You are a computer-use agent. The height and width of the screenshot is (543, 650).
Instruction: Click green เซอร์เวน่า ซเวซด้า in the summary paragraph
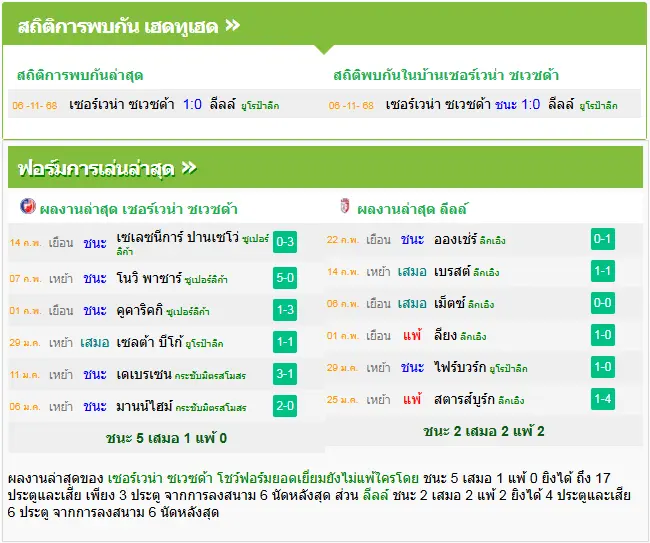tap(160, 478)
